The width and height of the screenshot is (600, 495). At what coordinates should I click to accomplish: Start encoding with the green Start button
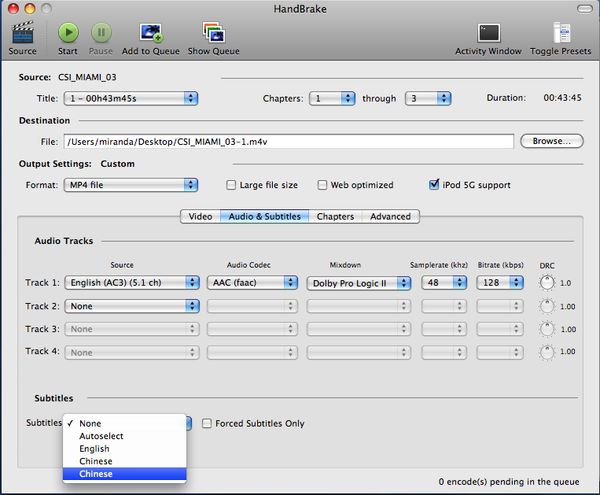68,33
